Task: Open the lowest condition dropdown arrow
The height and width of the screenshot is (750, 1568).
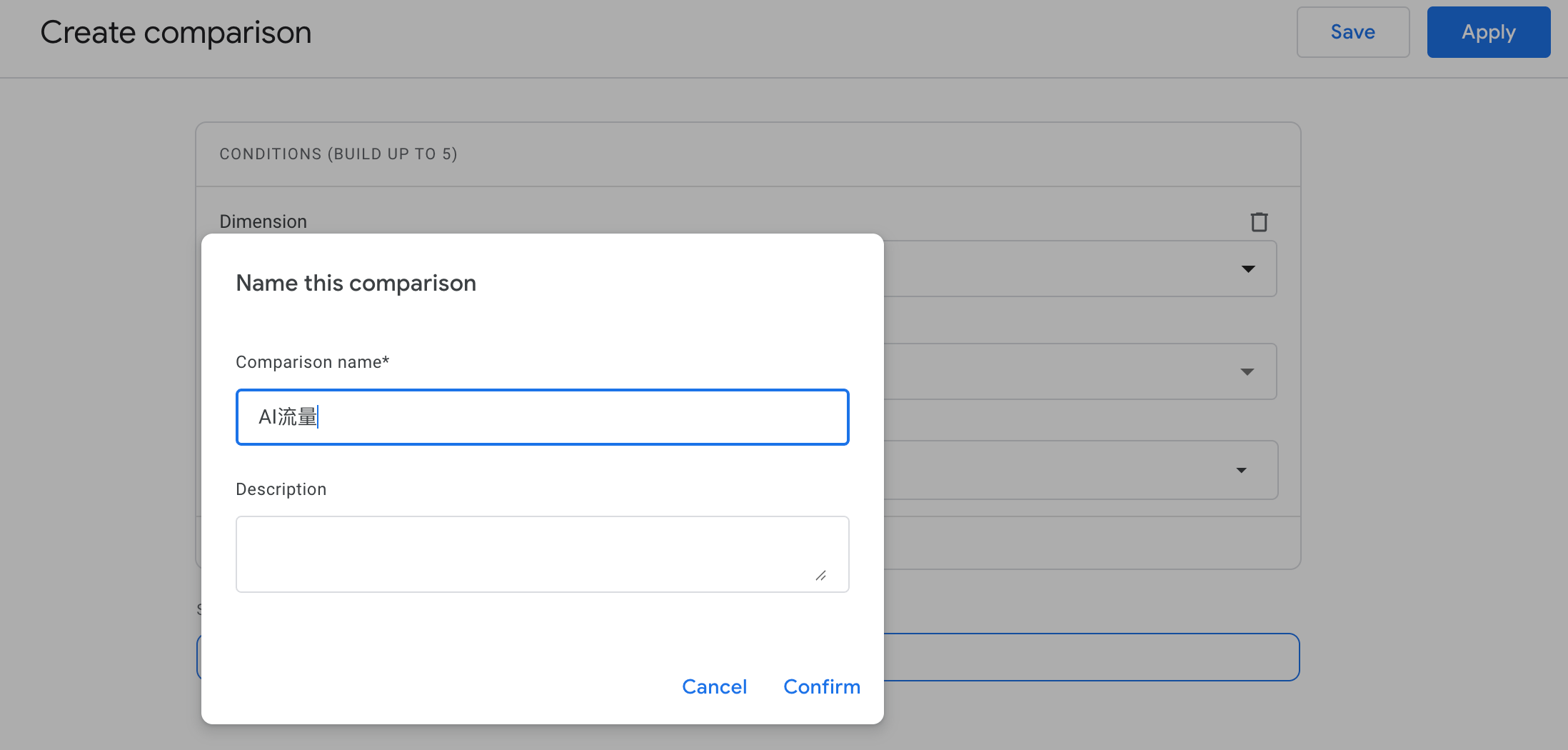Action: pyautogui.click(x=1242, y=470)
